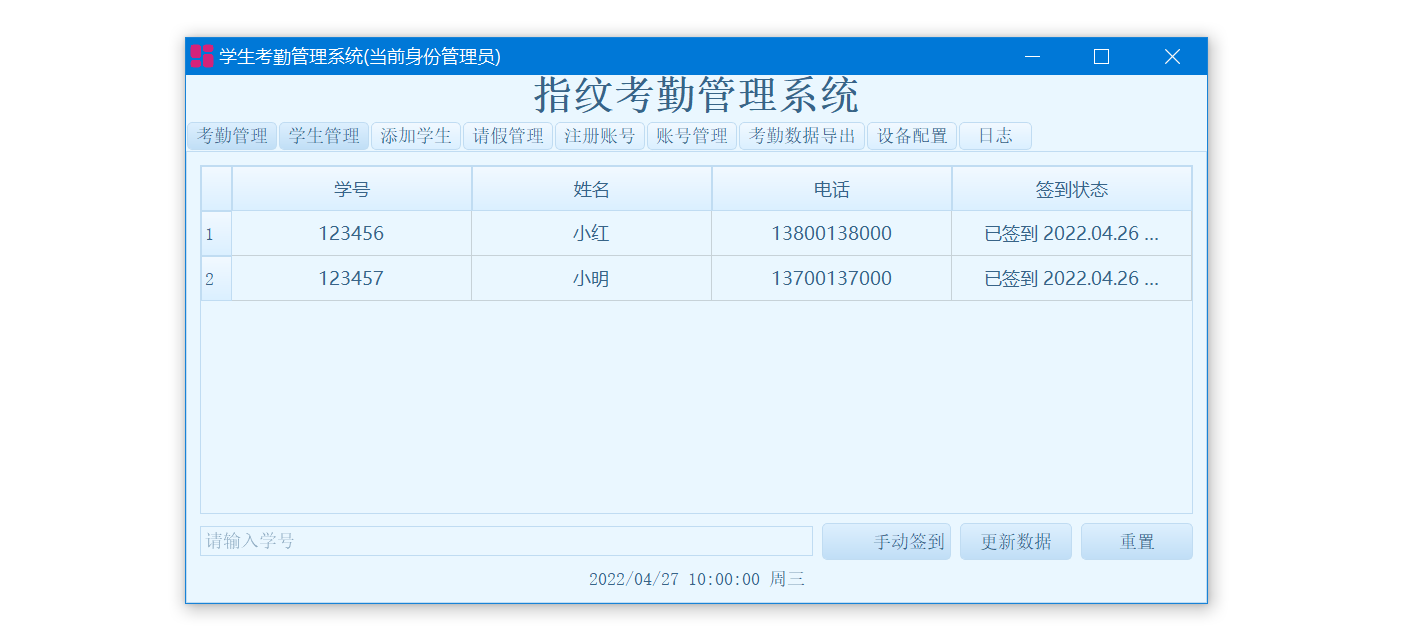This screenshot has height=643, width=1419.
Task: Go to 添加学生 tab
Action: [416, 136]
